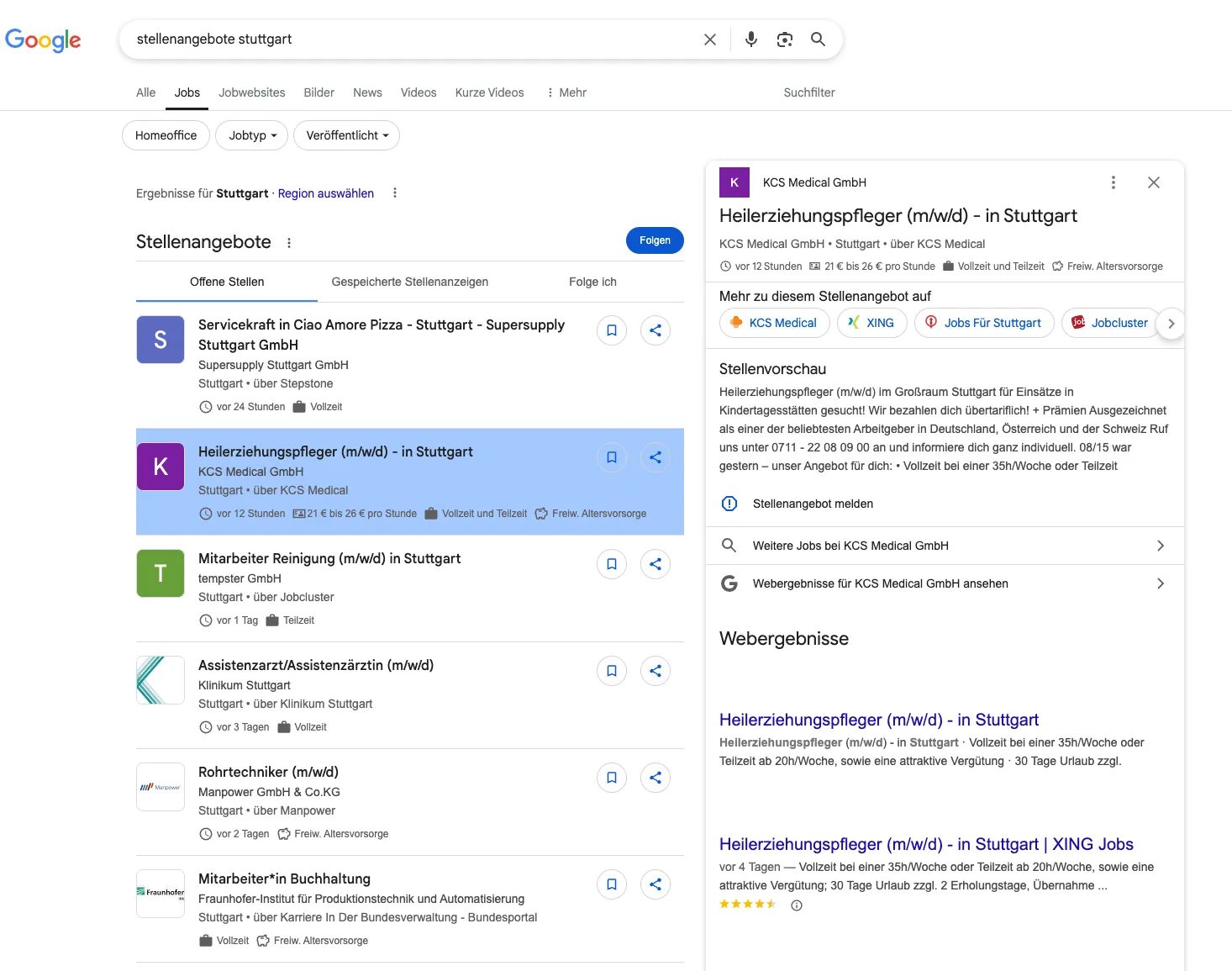Open the tempster T logo listing

pos(161,573)
